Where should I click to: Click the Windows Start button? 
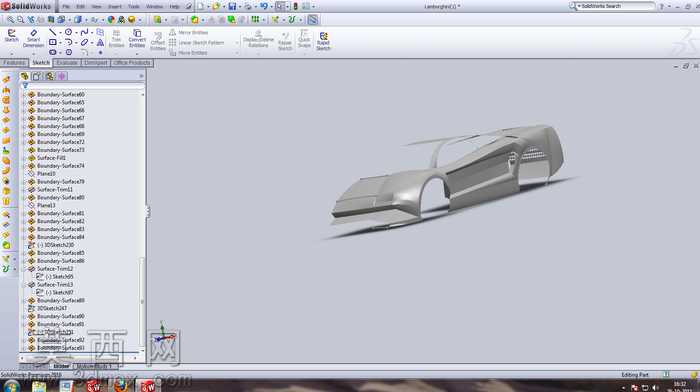coord(11,386)
